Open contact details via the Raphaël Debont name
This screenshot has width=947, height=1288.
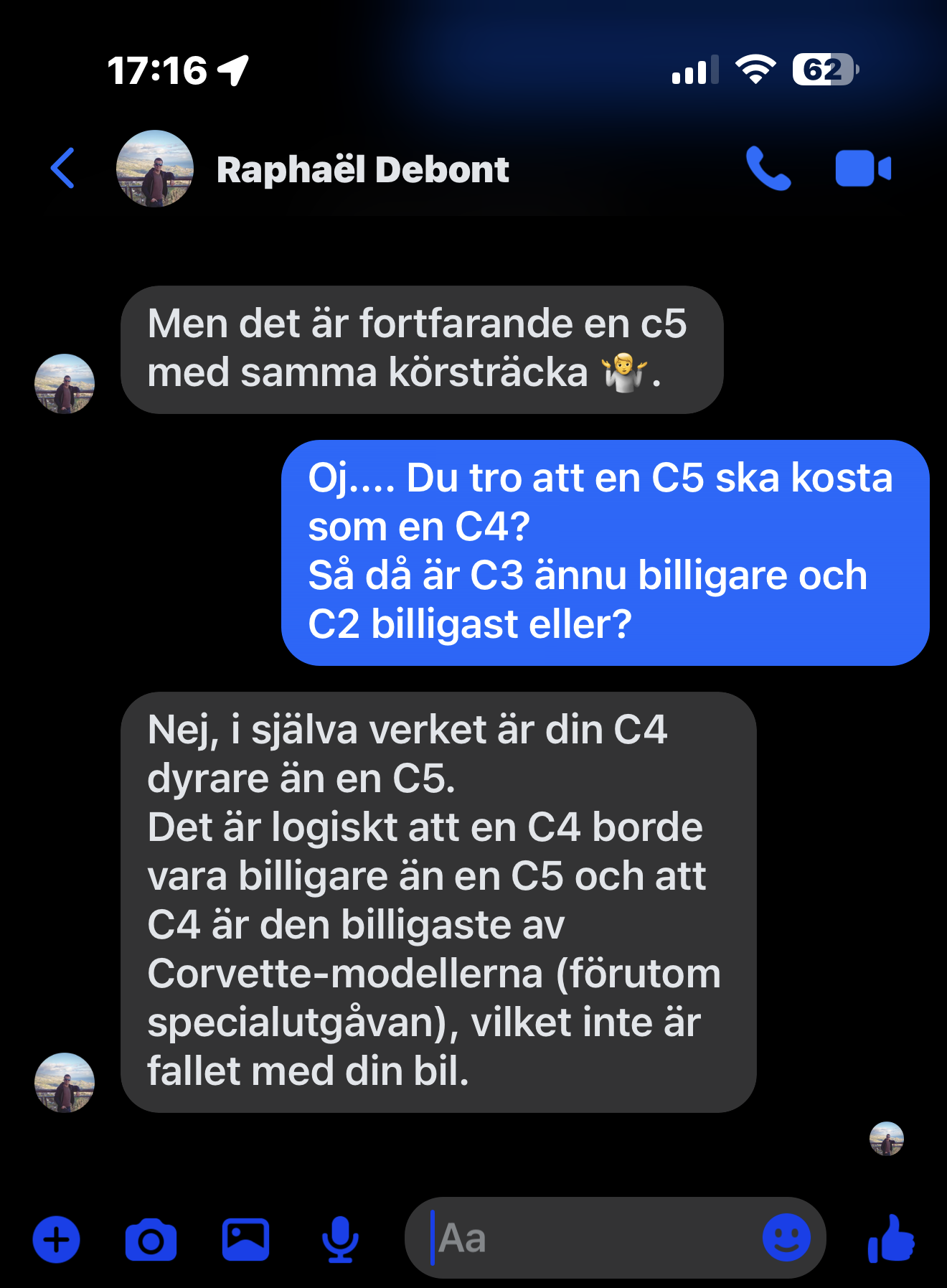pyautogui.click(x=363, y=170)
